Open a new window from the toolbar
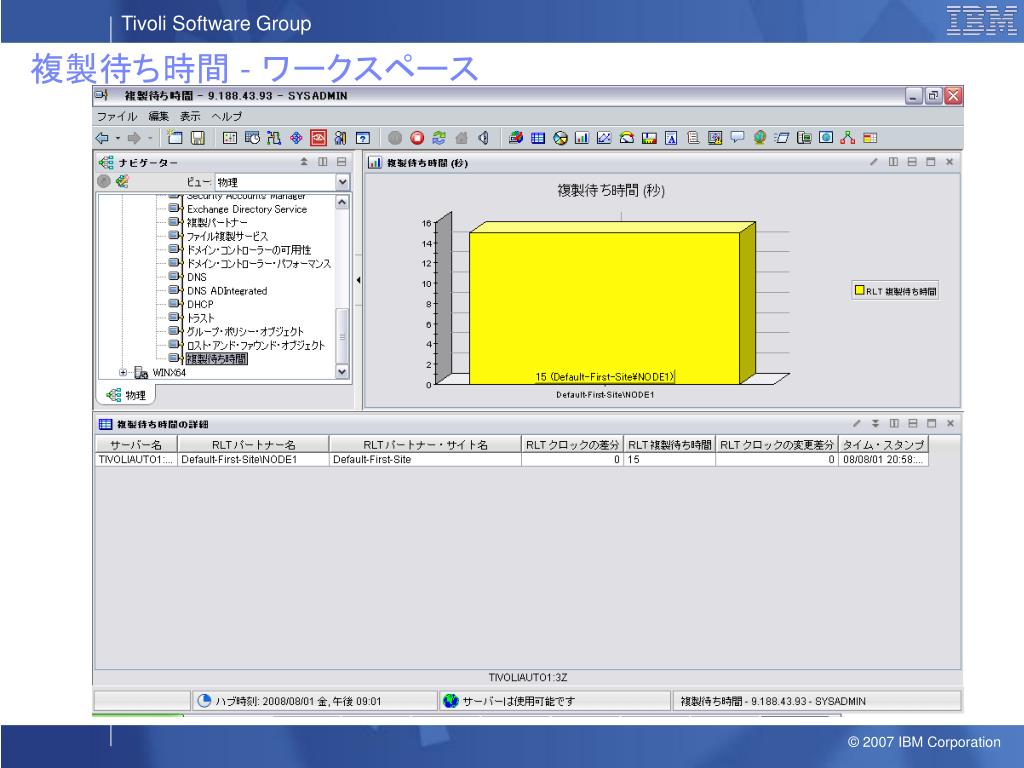This screenshot has width=1024, height=768. (174, 137)
